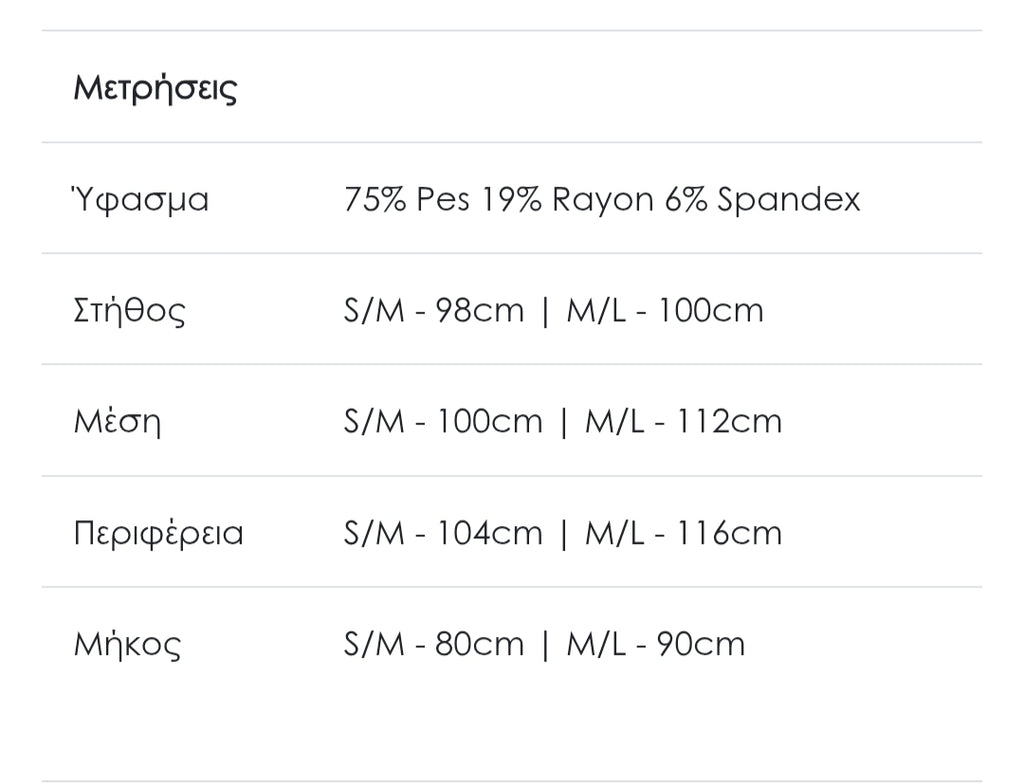The width and height of the screenshot is (1024, 783).
Task: Click the pipe separator in the Μήκος row
Action: [x=545, y=644]
